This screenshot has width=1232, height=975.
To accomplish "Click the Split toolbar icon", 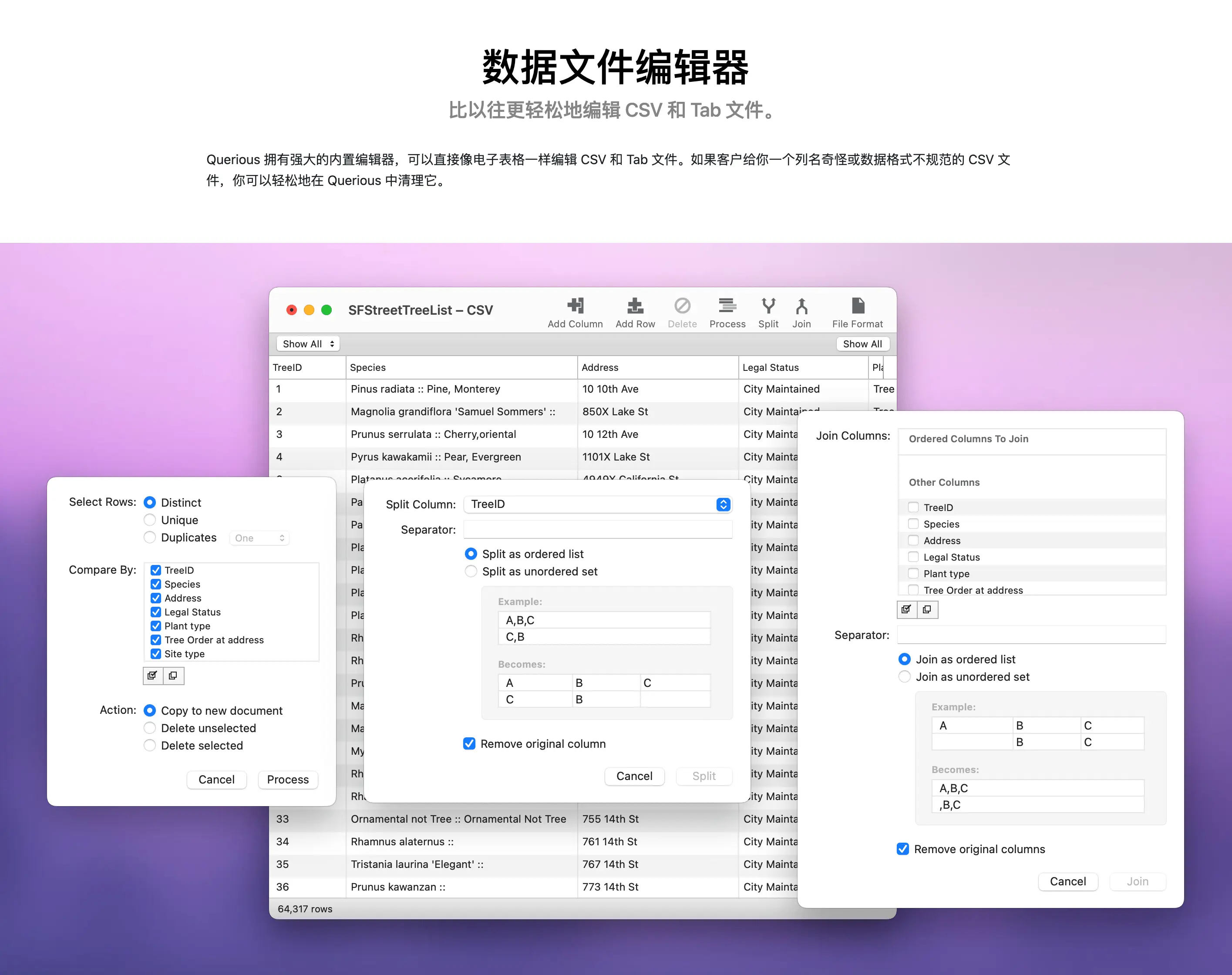I will point(768,306).
